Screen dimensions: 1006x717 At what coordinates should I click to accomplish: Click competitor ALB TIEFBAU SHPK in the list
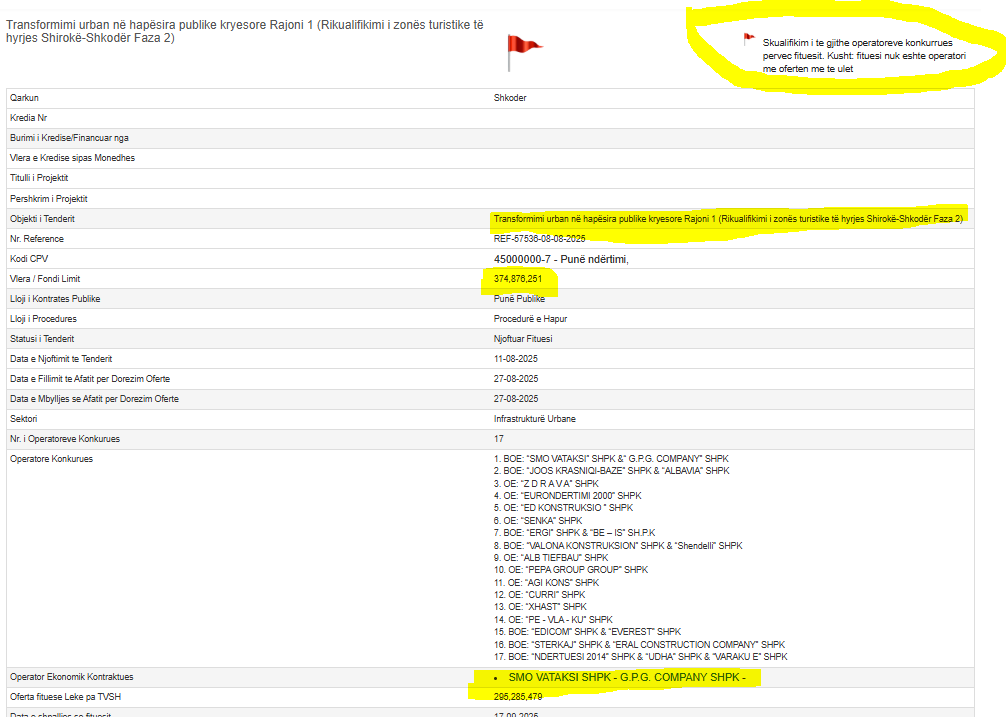(551, 557)
